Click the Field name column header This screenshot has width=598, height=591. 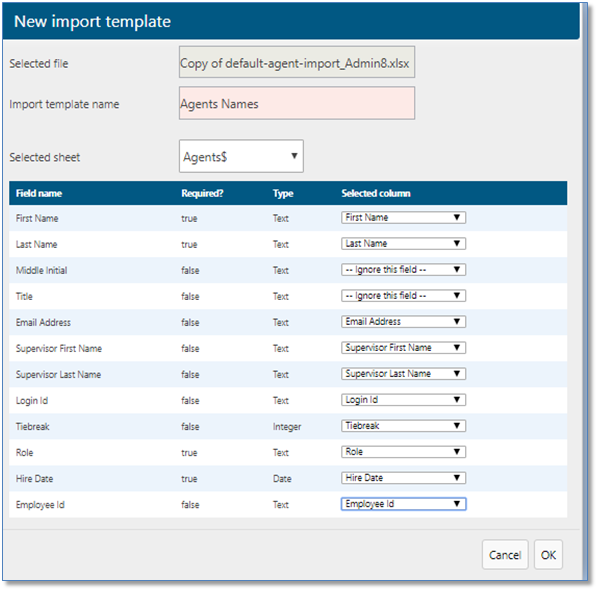click(39, 194)
